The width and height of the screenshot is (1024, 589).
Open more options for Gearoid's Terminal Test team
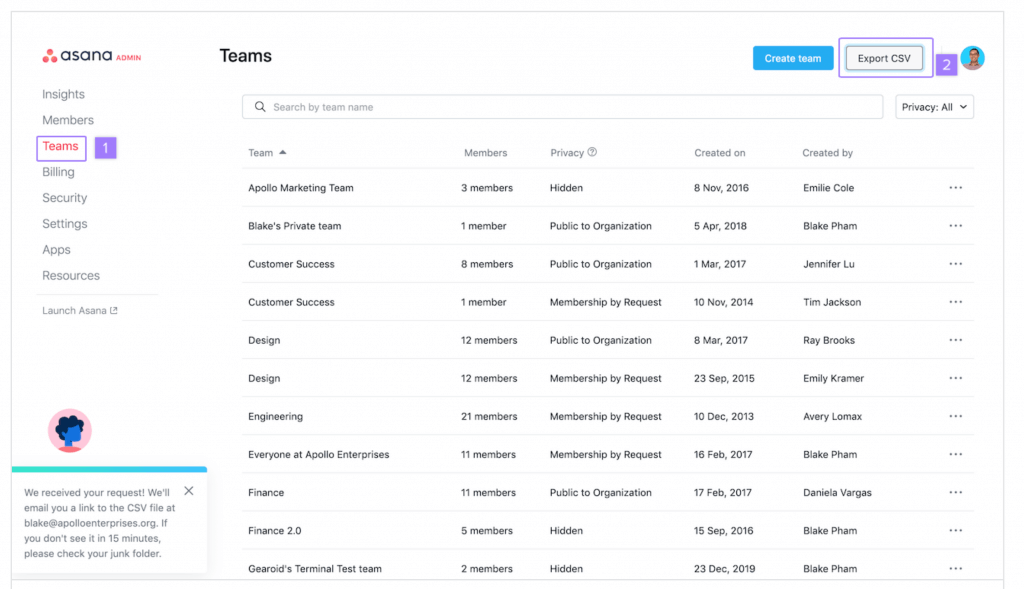[955, 569]
